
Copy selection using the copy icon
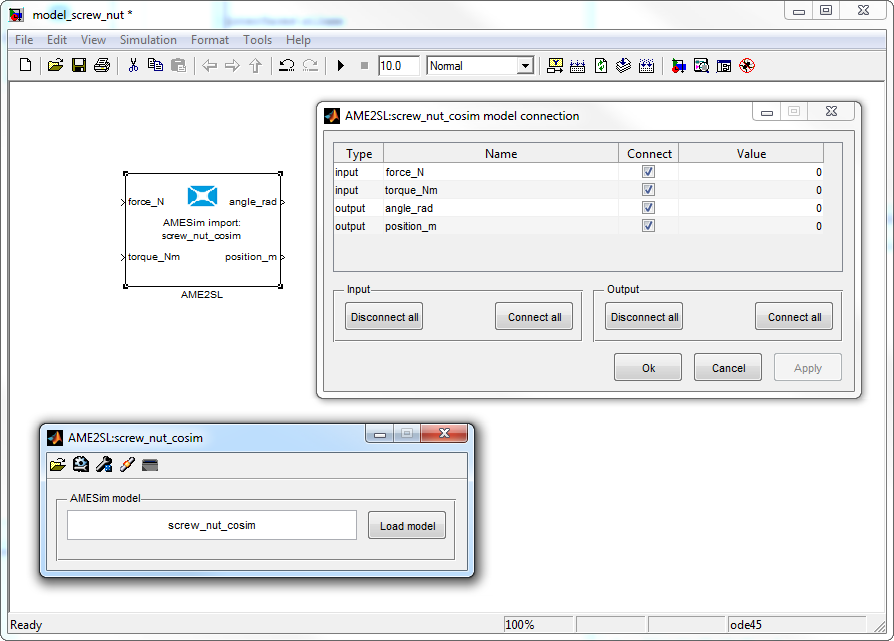tap(155, 65)
